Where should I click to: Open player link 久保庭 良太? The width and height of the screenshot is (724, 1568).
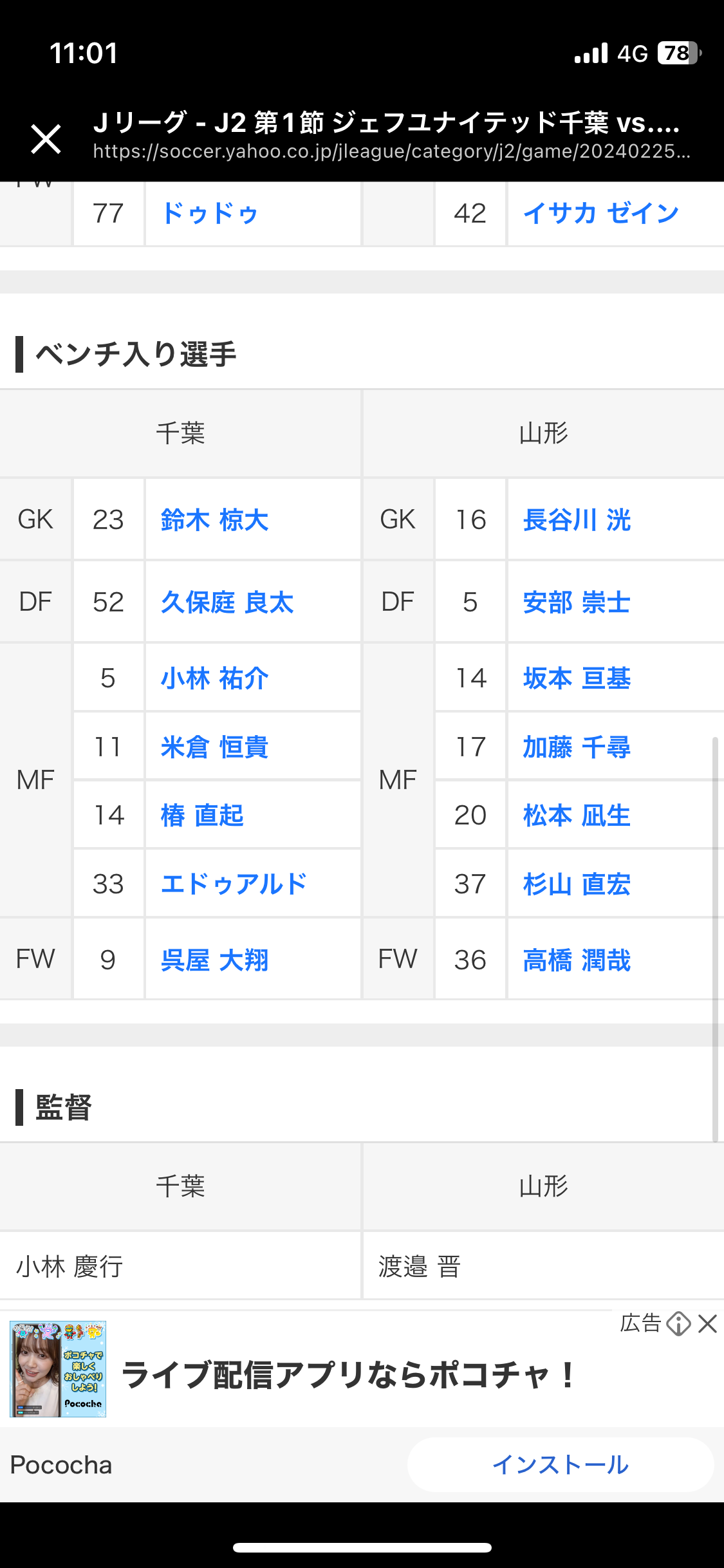[227, 602]
